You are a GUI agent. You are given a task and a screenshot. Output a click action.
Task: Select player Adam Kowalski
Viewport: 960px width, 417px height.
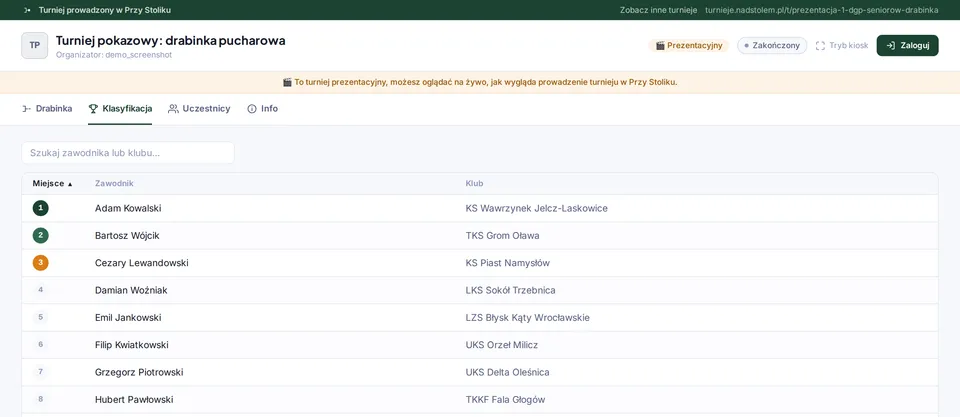[x=128, y=208]
